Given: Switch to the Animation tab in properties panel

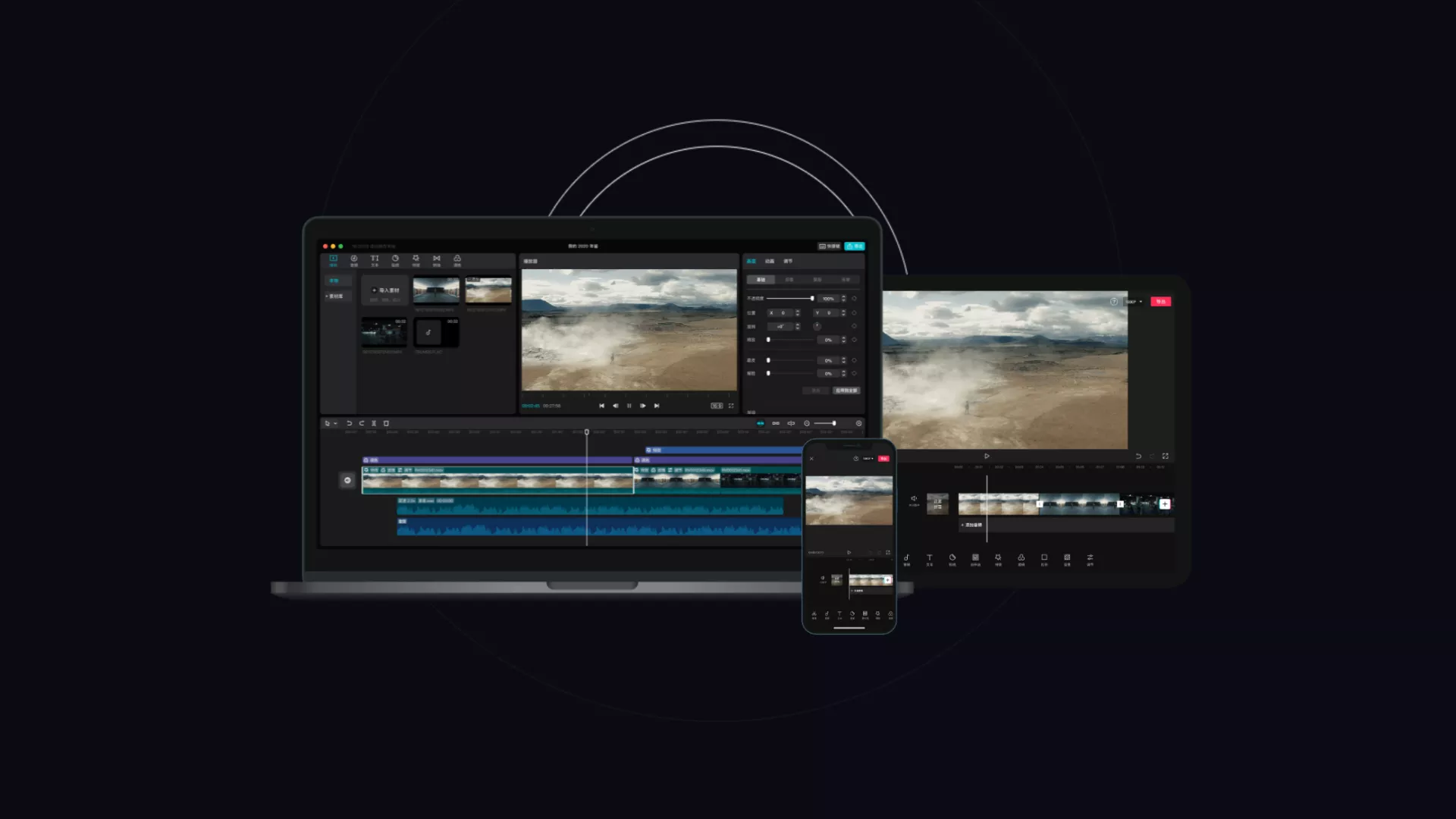Looking at the screenshot, I should click(770, 261).
